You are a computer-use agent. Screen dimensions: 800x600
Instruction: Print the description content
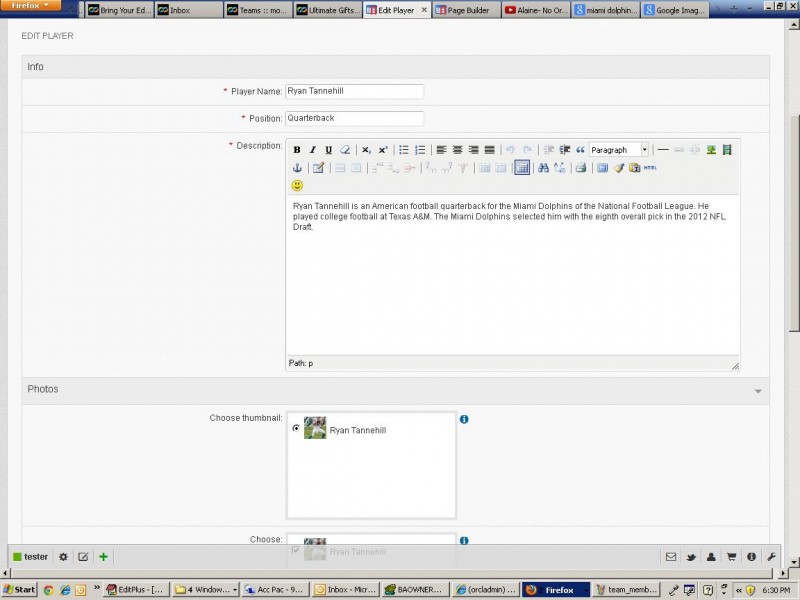pos(581,168)
